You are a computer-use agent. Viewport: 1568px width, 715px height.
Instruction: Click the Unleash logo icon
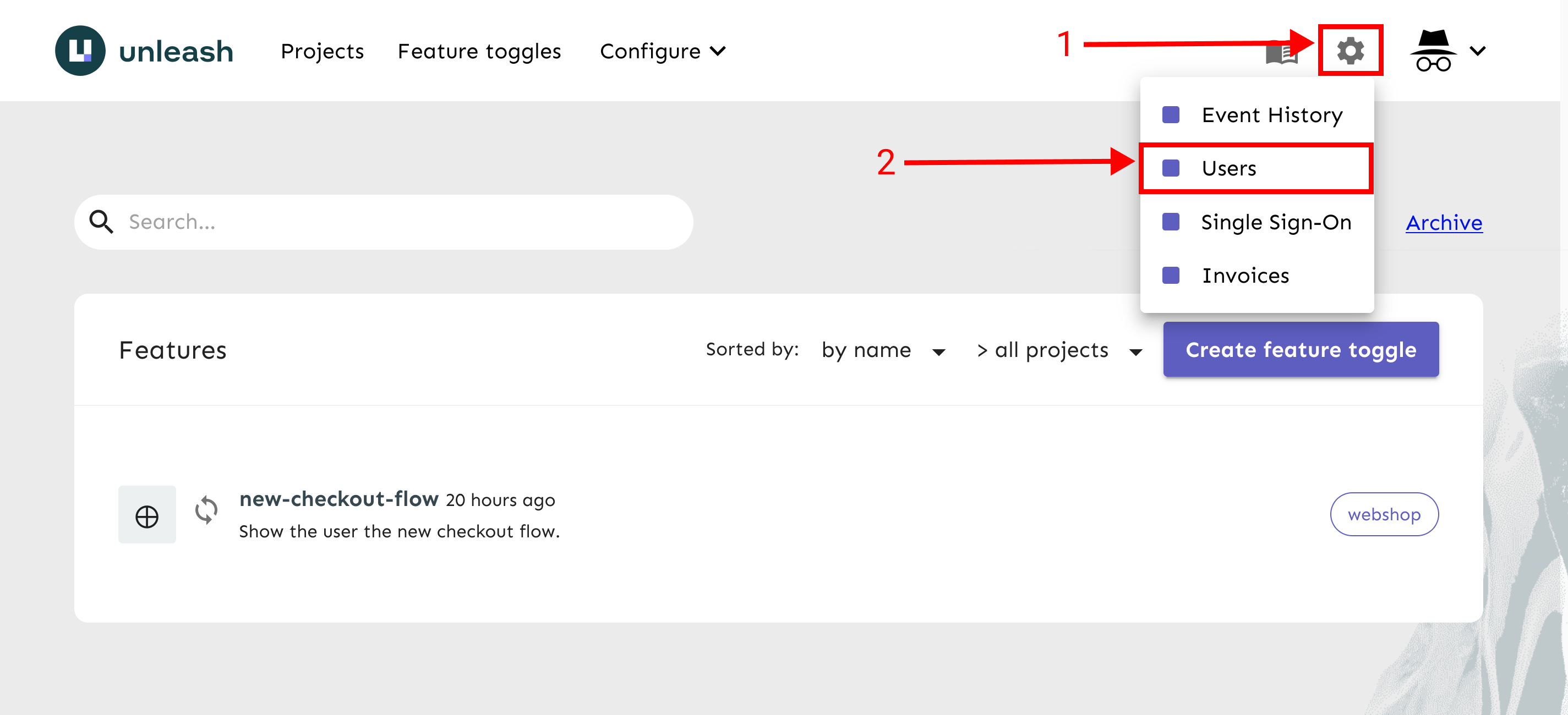[x=80, y=51]
